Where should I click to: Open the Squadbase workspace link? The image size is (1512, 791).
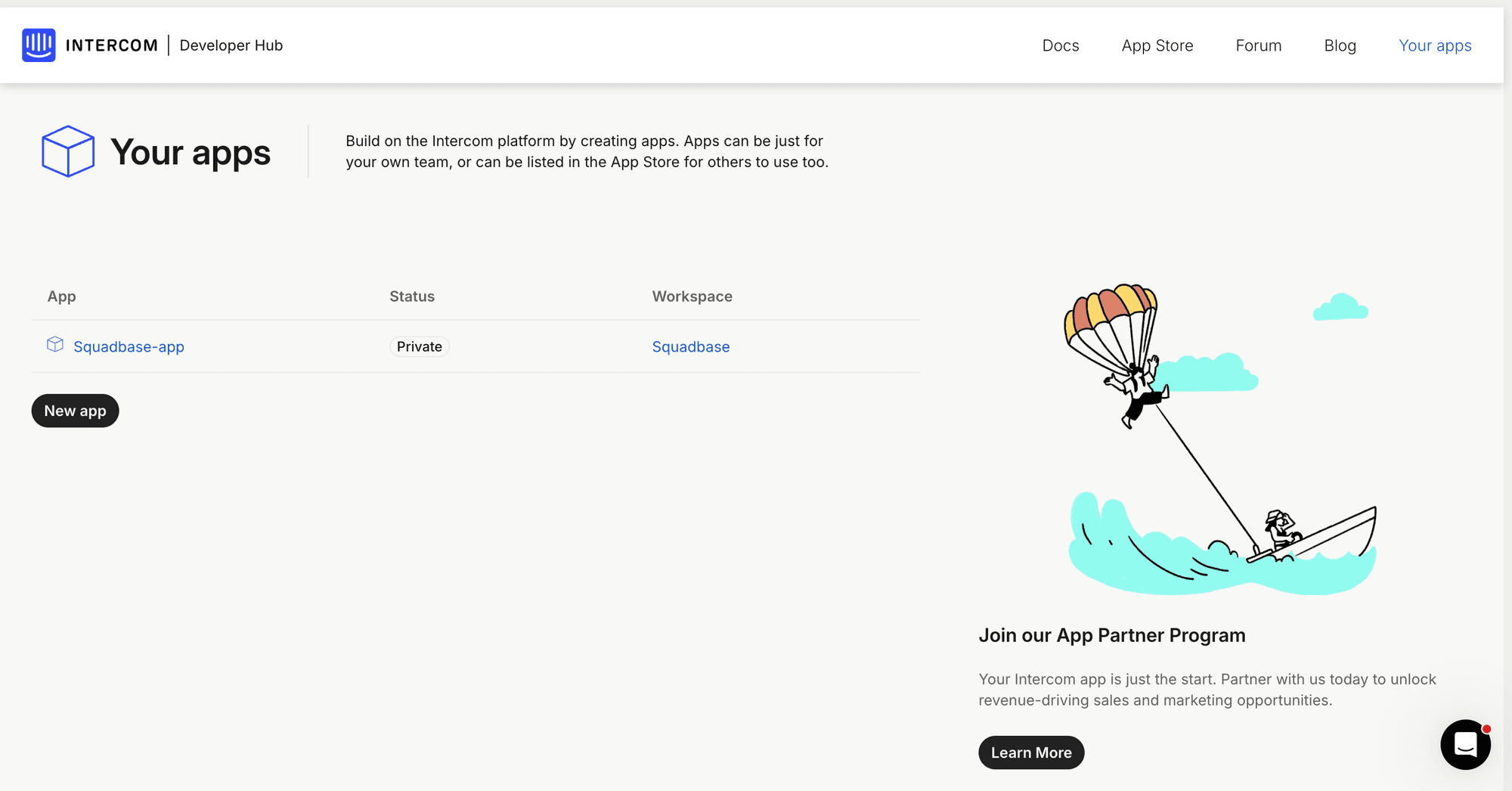pyautogui.click(x=690, y=346)
